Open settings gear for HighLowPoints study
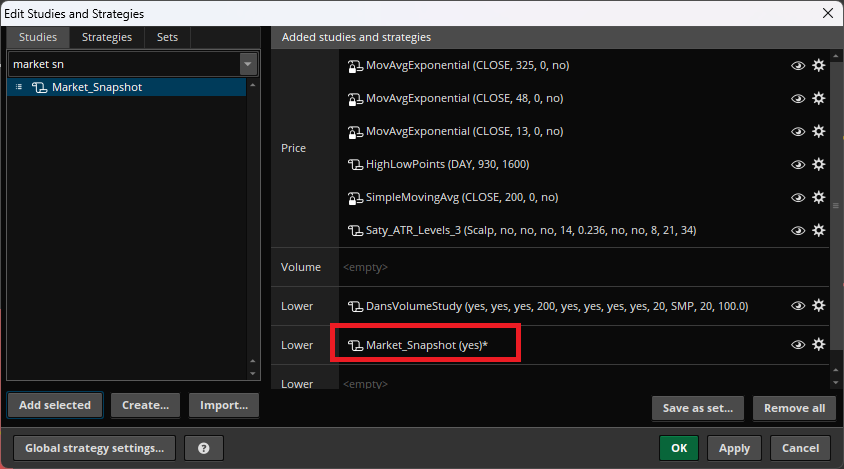The image size is (844, 469). [818, 164]
